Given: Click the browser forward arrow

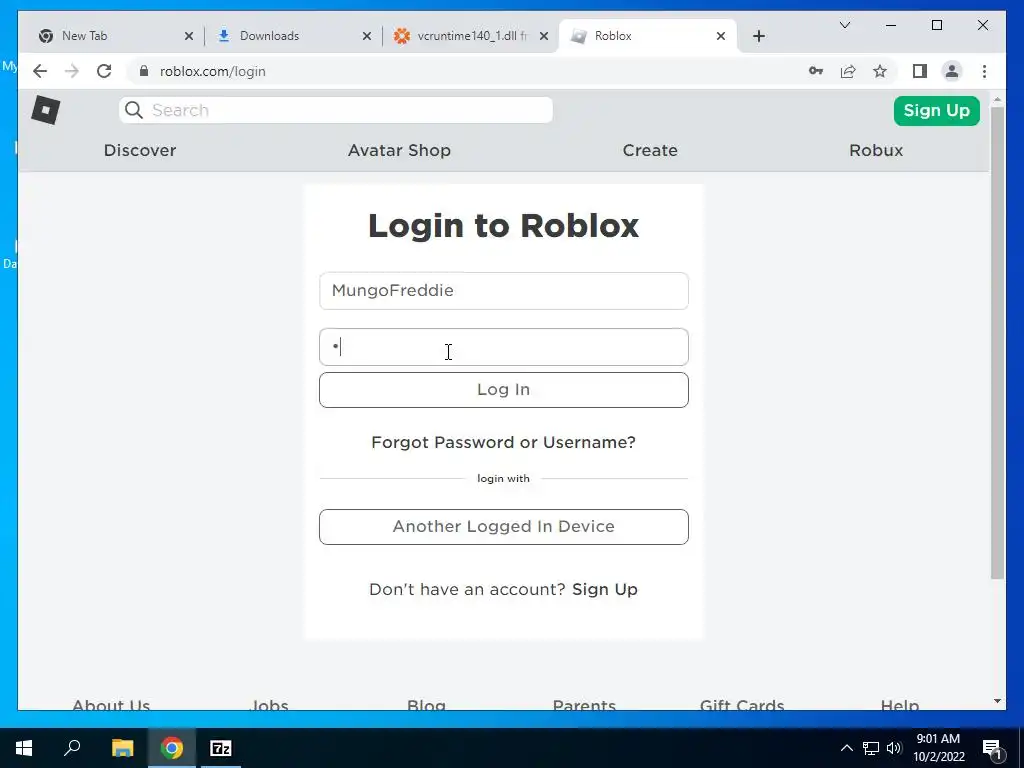Looking at the screenshot, I should tap(72, 71).
